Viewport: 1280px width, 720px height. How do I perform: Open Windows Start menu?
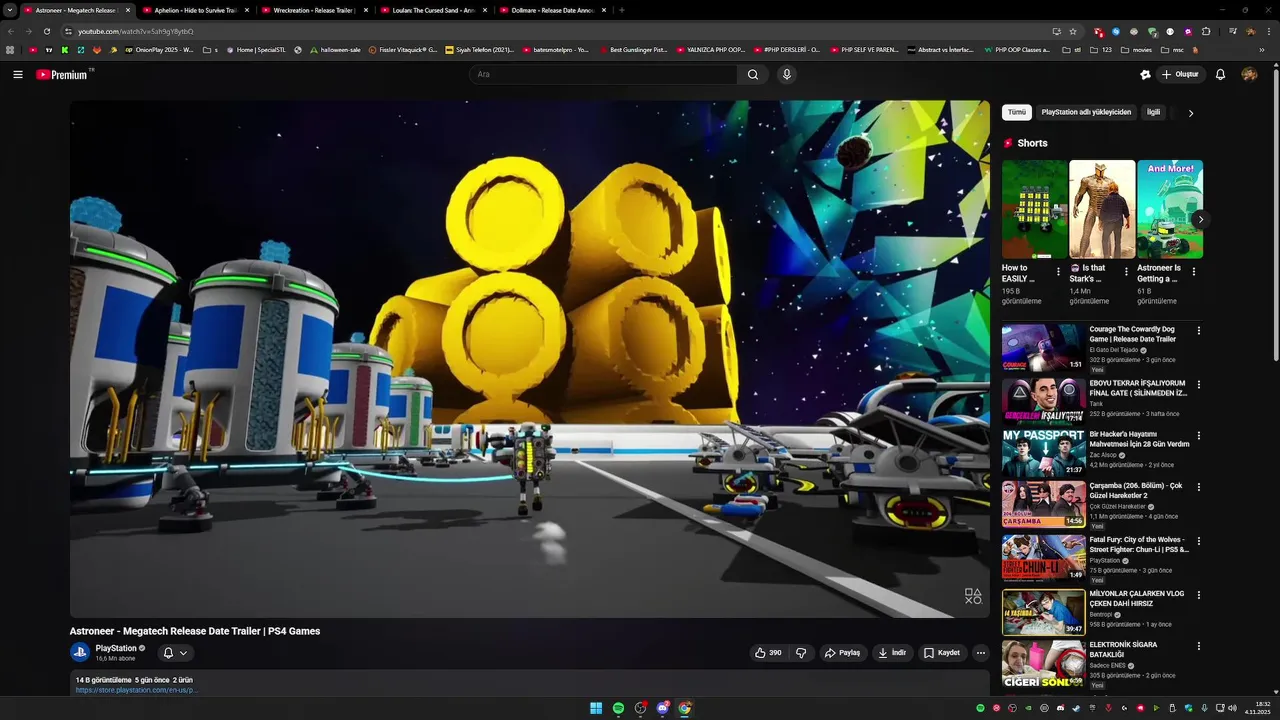596,708
